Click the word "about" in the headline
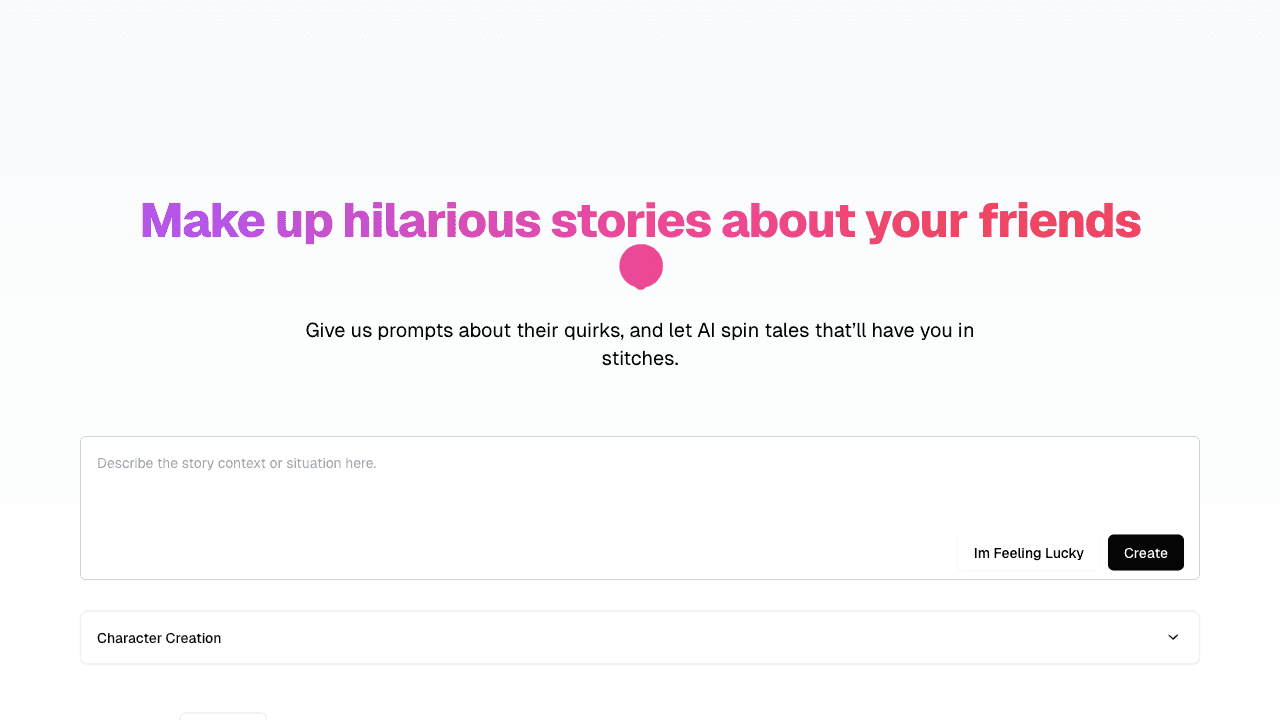1280x720 pixels. (788, 221)
